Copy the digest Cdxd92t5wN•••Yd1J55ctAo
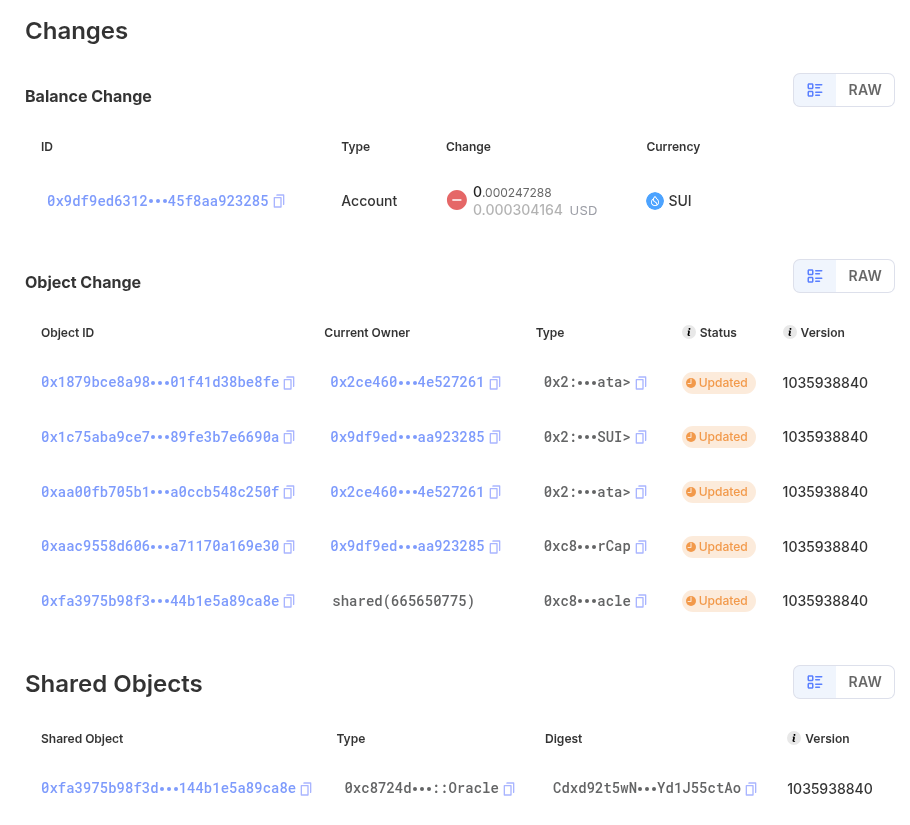 tap(751, 789)
